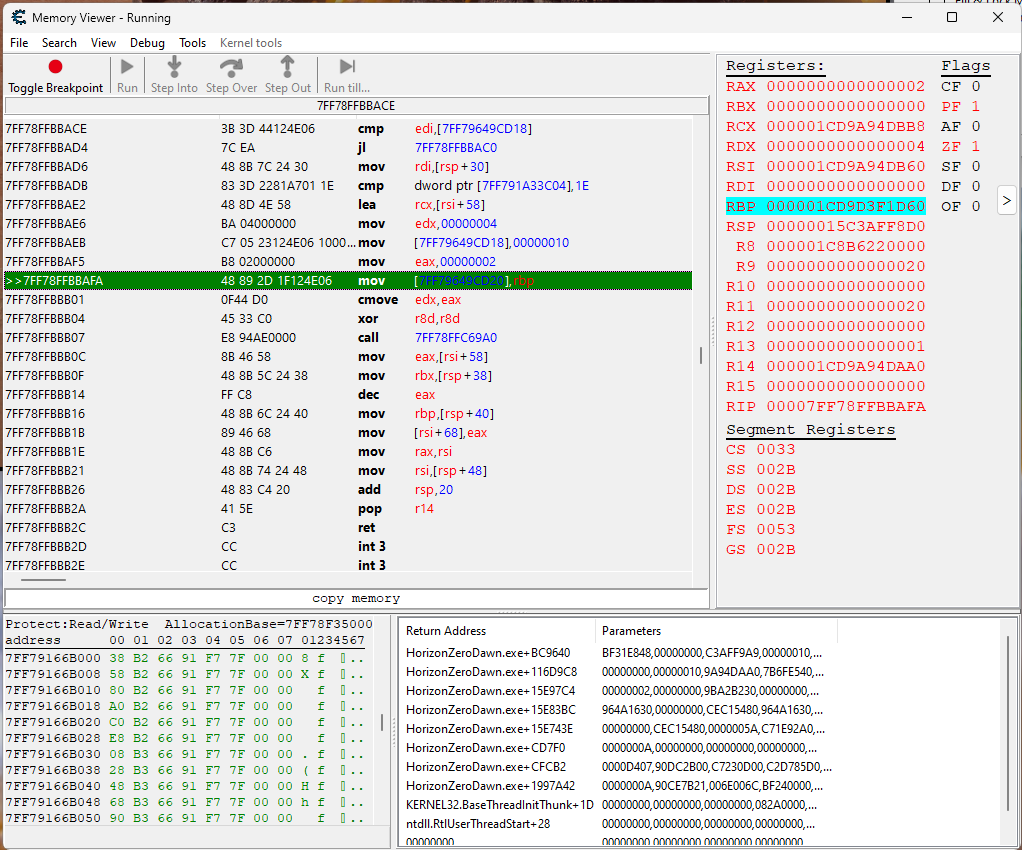This screenshot has height=850, width=1022.
Task: Click the Step Out arrow icon
Action: (288, 67)
